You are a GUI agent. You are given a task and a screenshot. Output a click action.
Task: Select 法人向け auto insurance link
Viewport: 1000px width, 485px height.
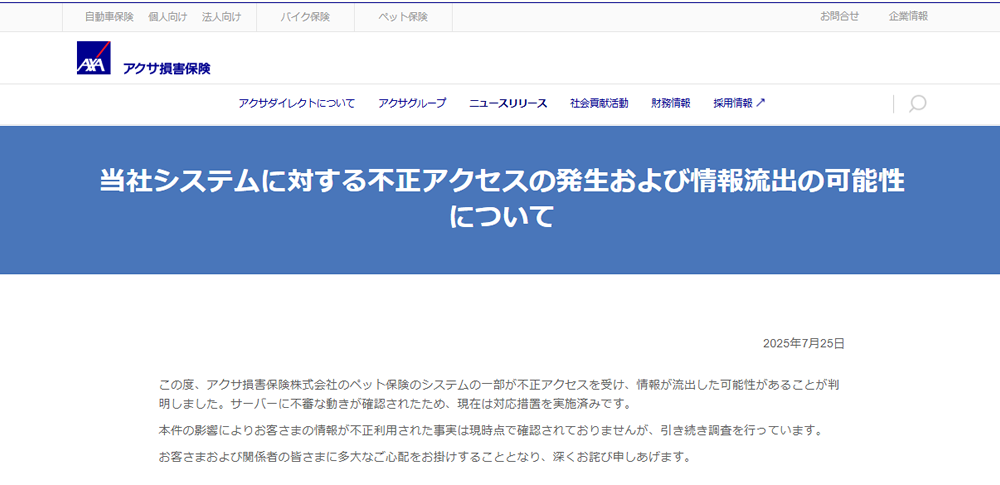(221, 17)
